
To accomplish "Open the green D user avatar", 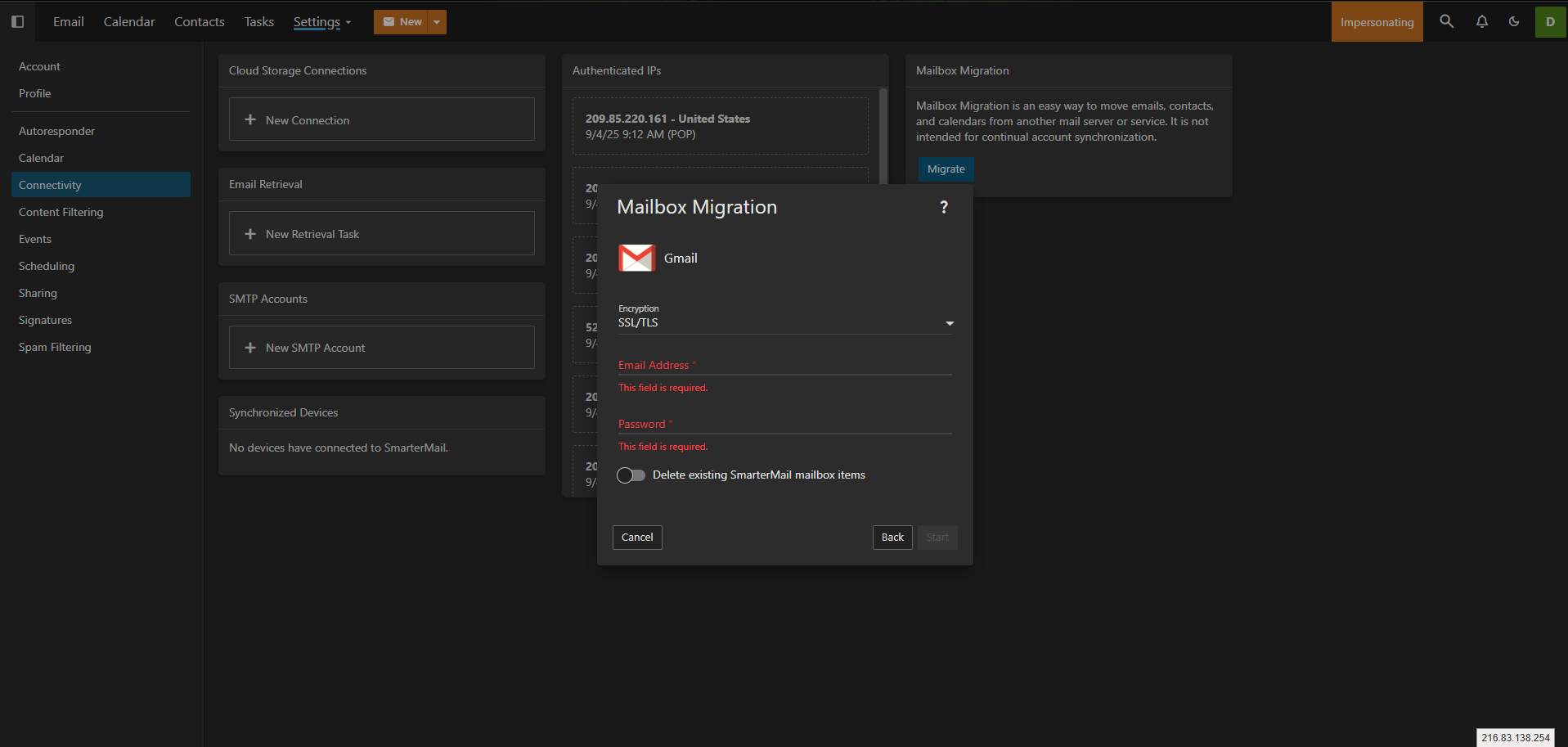I will tap(1550, 22).
